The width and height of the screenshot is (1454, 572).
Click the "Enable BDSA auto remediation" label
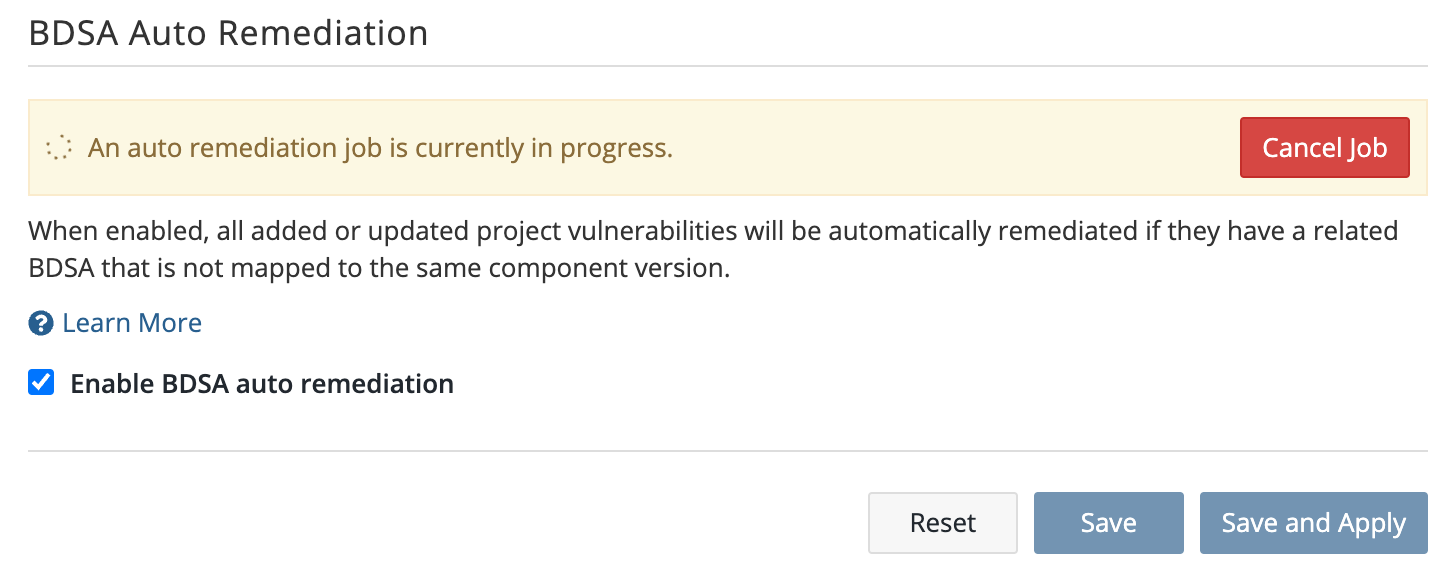click(x=262, y=384)
